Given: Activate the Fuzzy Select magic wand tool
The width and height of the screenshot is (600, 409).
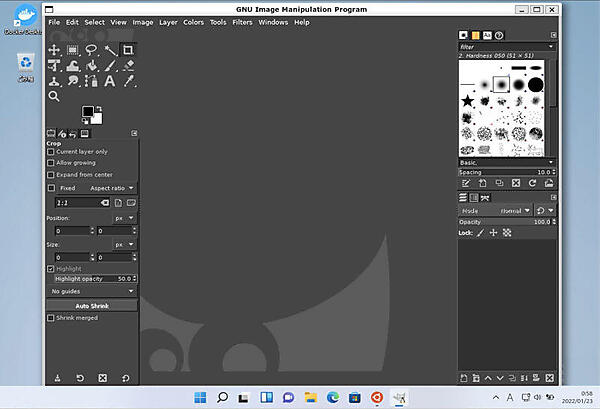Looking at the screenshot, I should click(x=109, y=50).
